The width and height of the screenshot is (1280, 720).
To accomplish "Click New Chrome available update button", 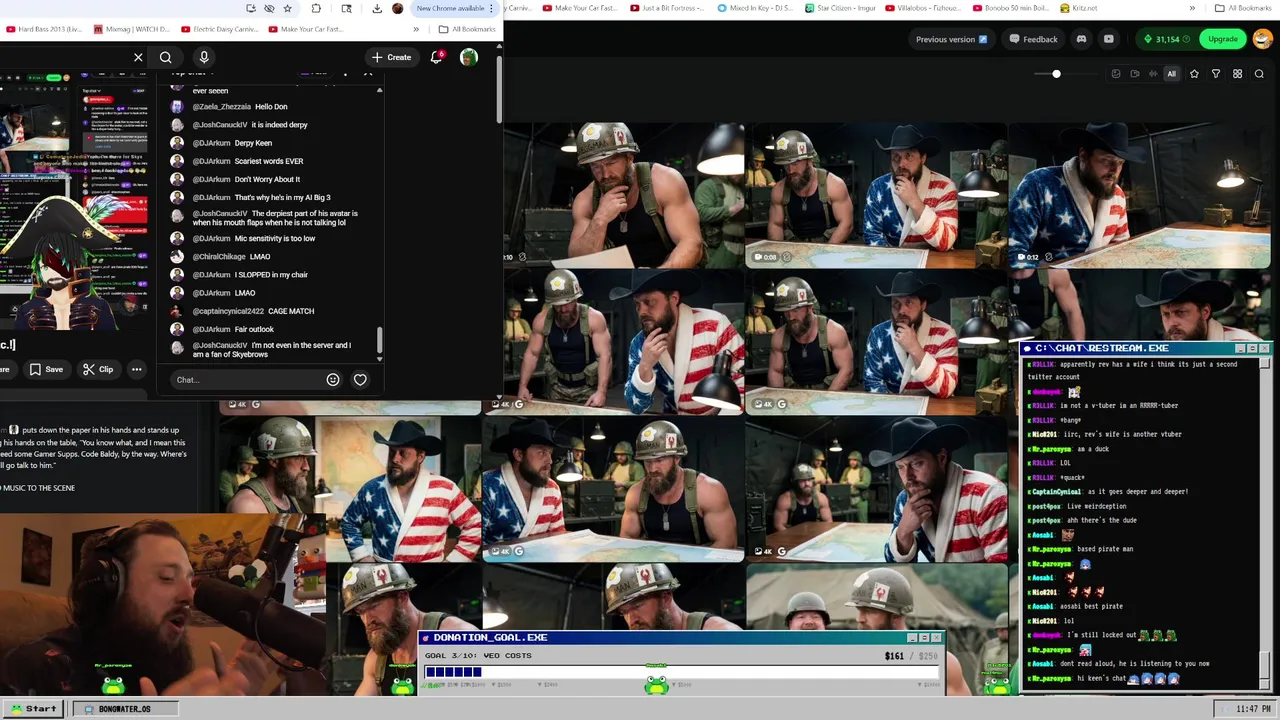I will (455, 8).
